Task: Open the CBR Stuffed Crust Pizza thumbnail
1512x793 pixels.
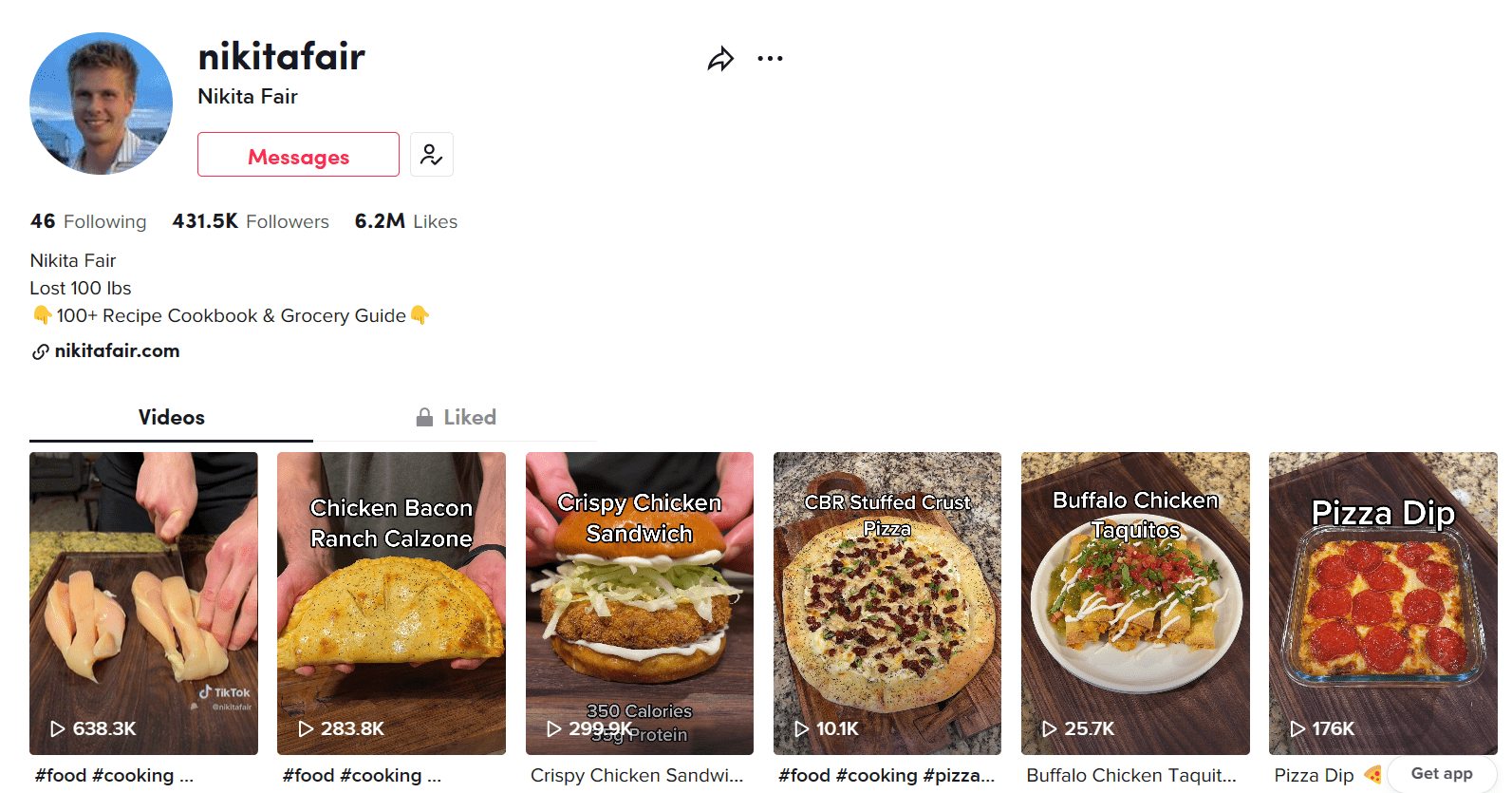Action: coord(887,603)
